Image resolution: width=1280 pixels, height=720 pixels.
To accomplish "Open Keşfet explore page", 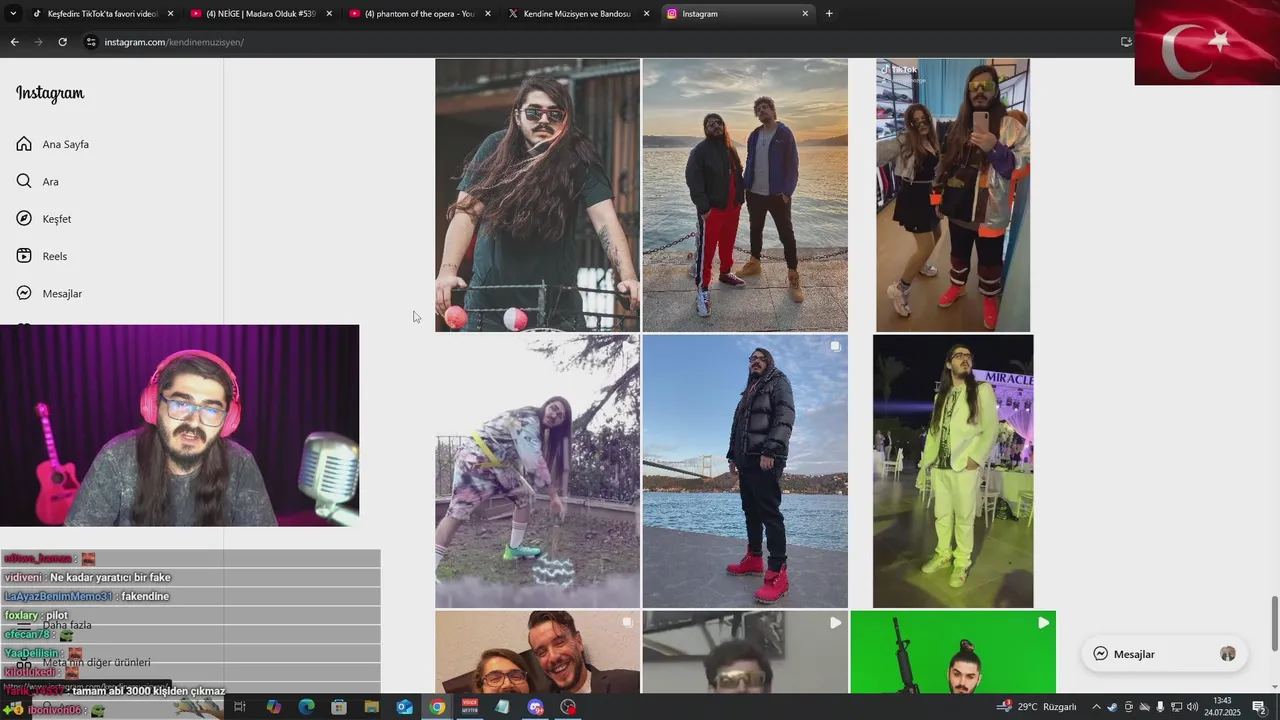I will tap(43, 219).
